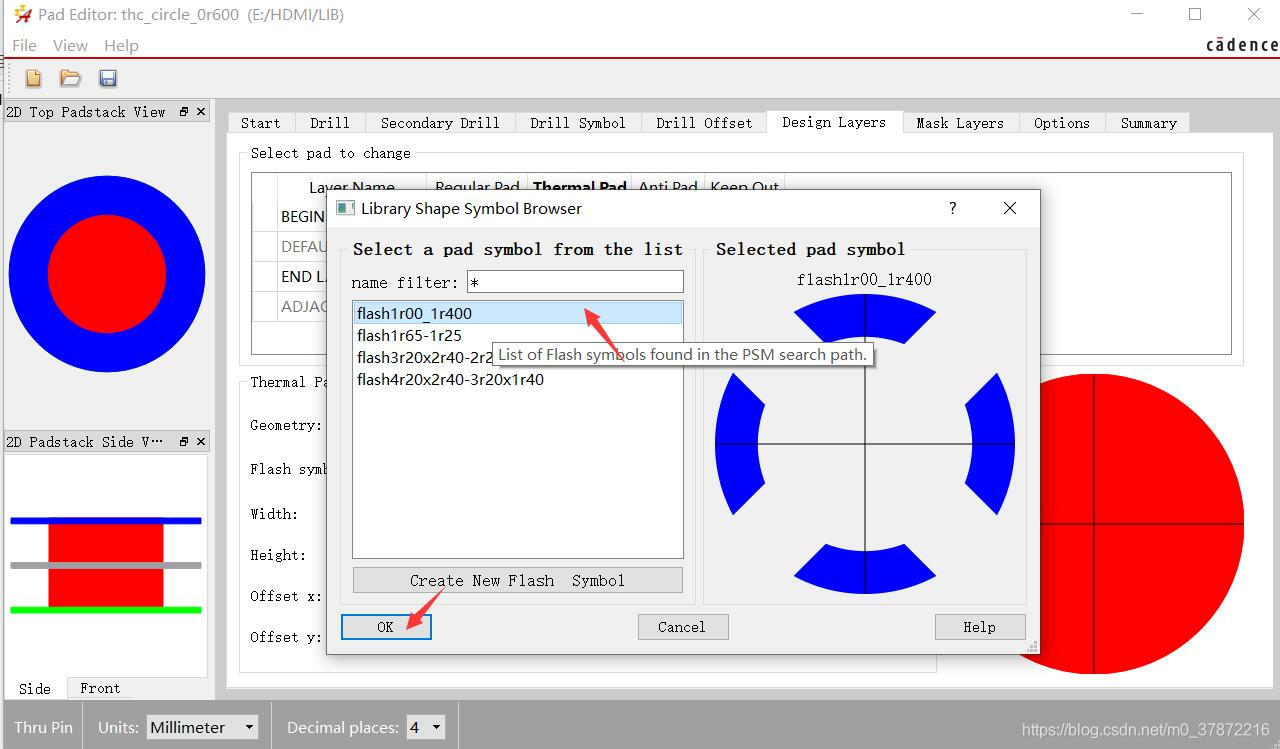Open the File menu
Screen dimensions: 1280x749
coord(24,45)
